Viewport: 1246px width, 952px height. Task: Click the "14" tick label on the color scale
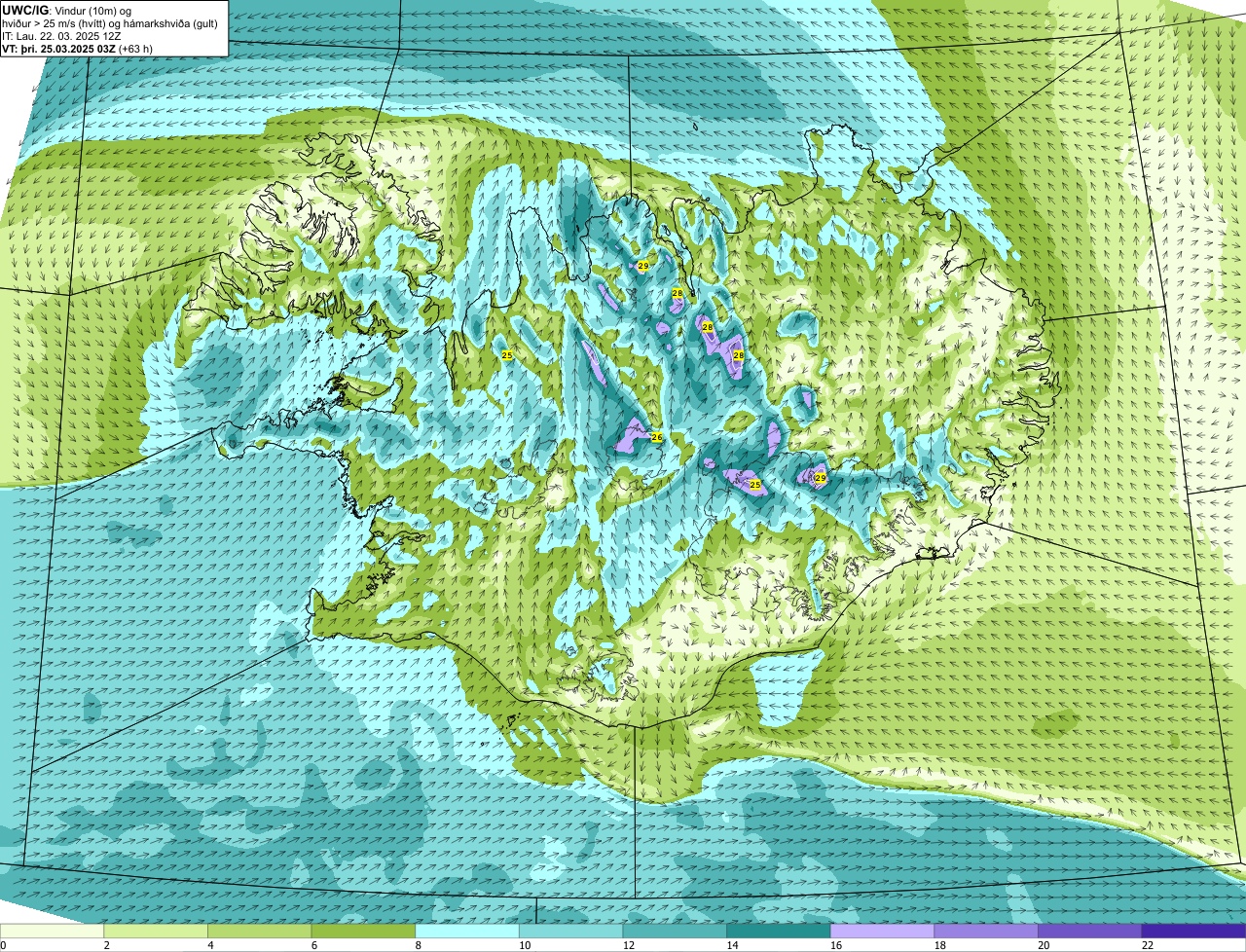tap(732, 945)
